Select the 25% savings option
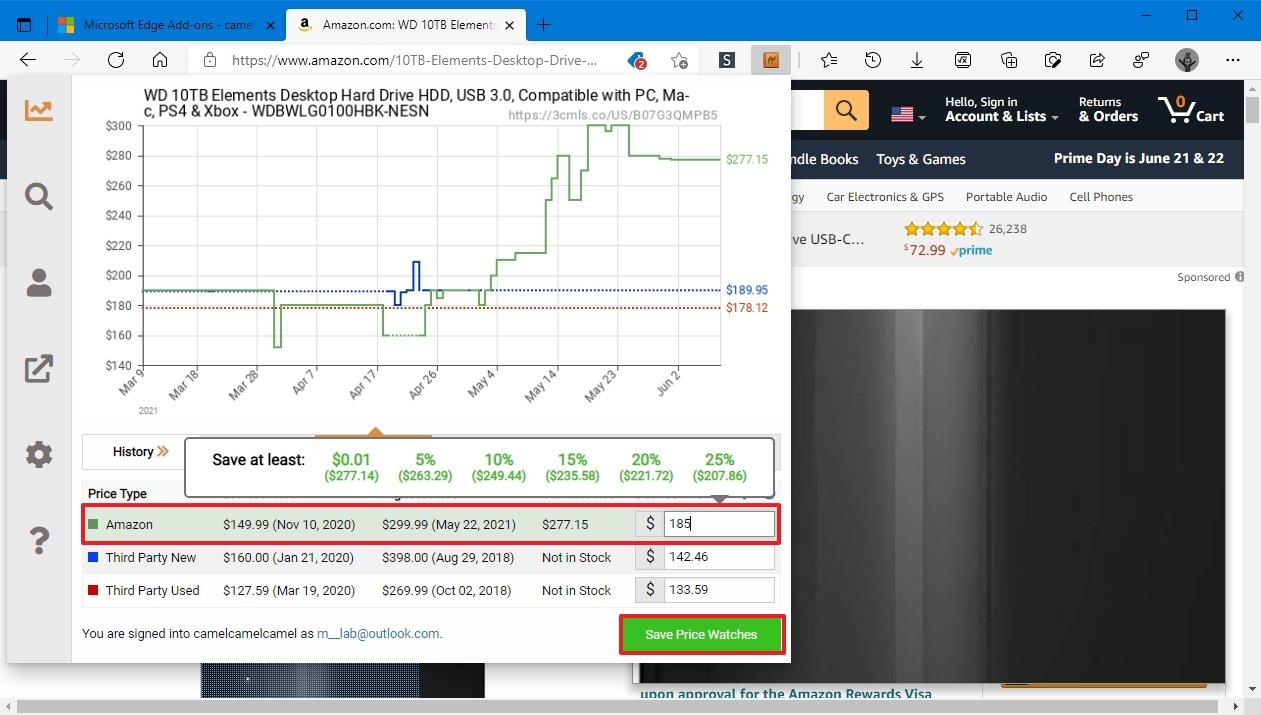This screenshot has height=715, width=1261. [x=718, y=467]
